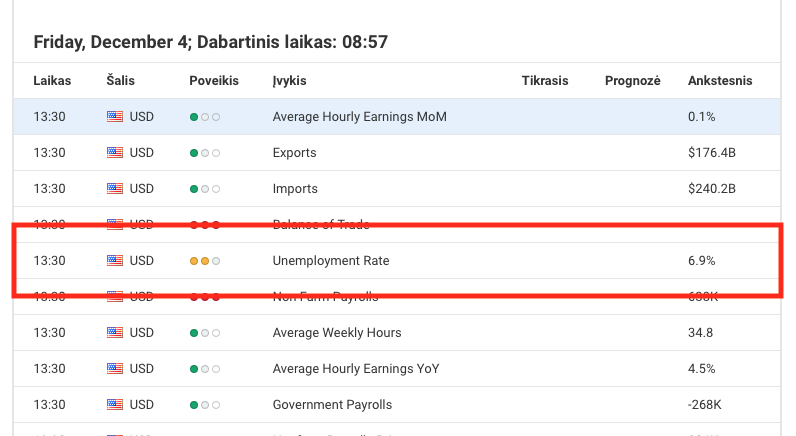Click the medium impact indicator for Unemployment Rate
Image resolution: width=796 pixels, height=436 pixels.
click(x=205, y=261)
